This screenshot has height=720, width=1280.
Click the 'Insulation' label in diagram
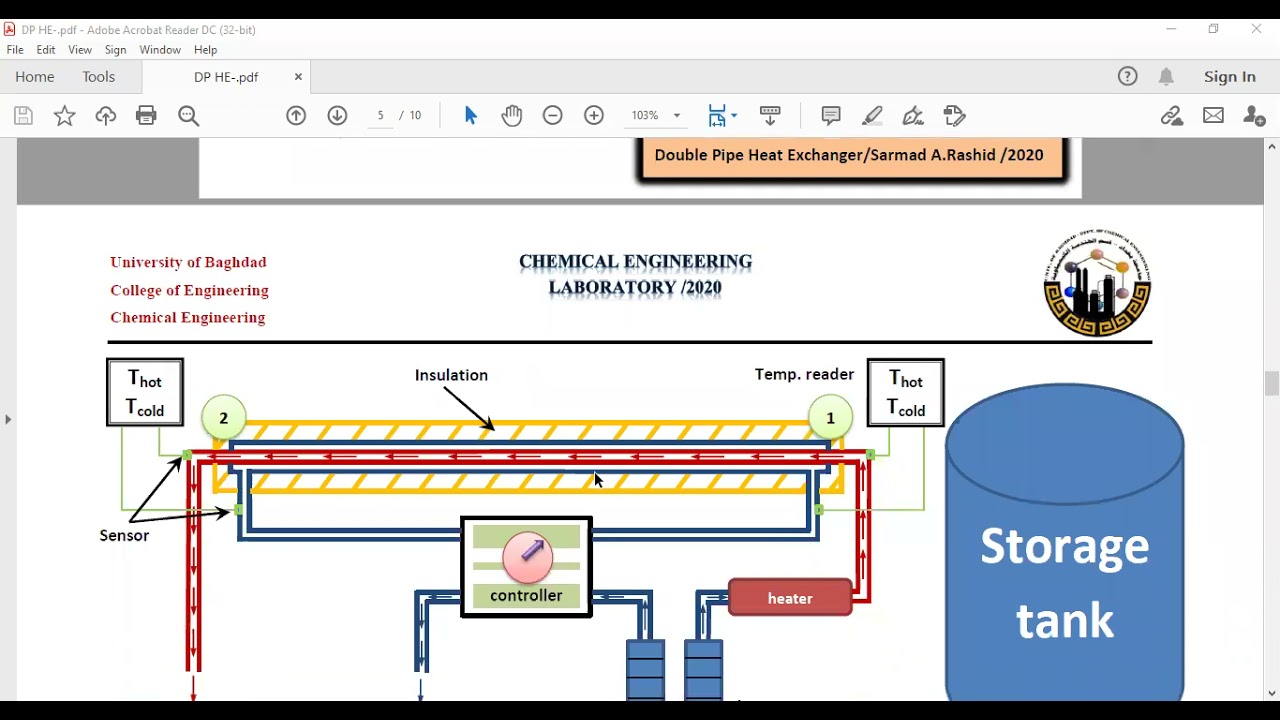point(451,375)
